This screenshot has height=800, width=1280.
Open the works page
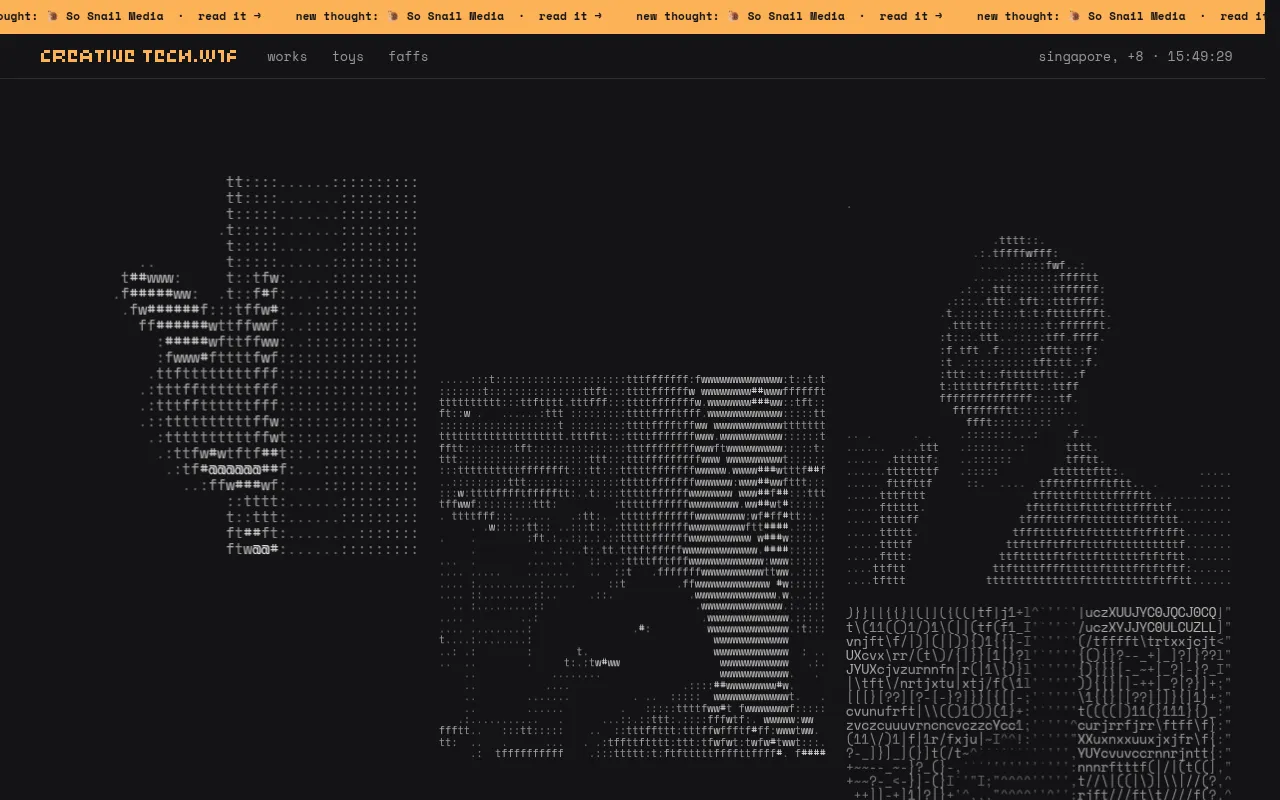287,56
